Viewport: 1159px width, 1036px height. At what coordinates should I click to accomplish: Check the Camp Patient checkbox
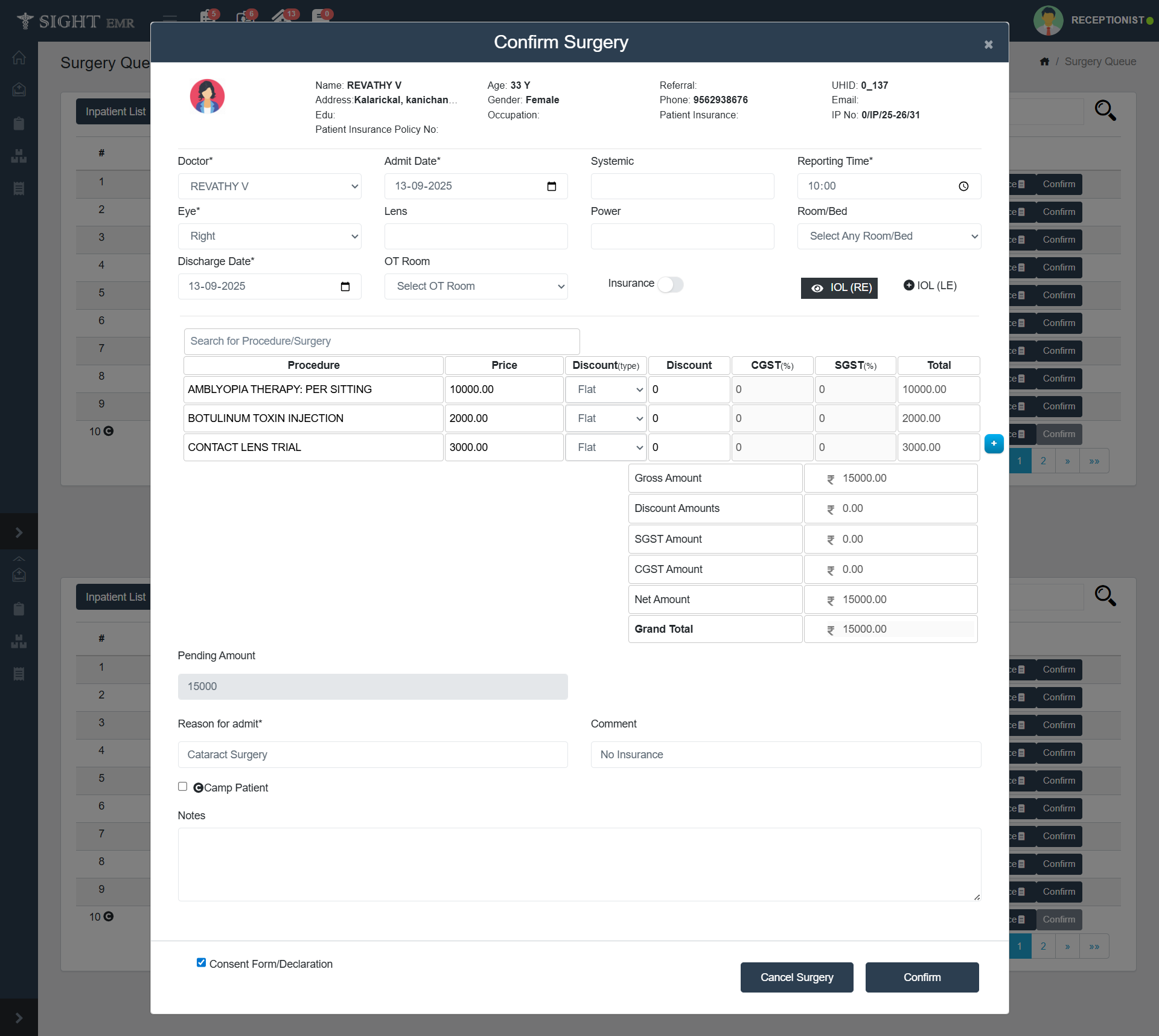pyautogui.click(x=182, y=786)
